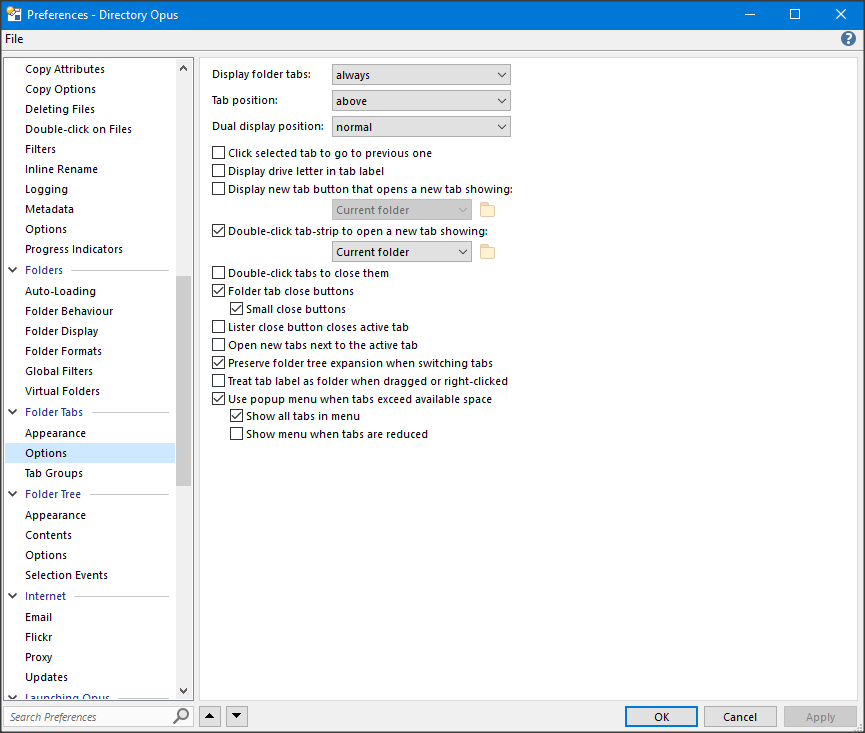Click the Cancel button

(x=740, y=716)
